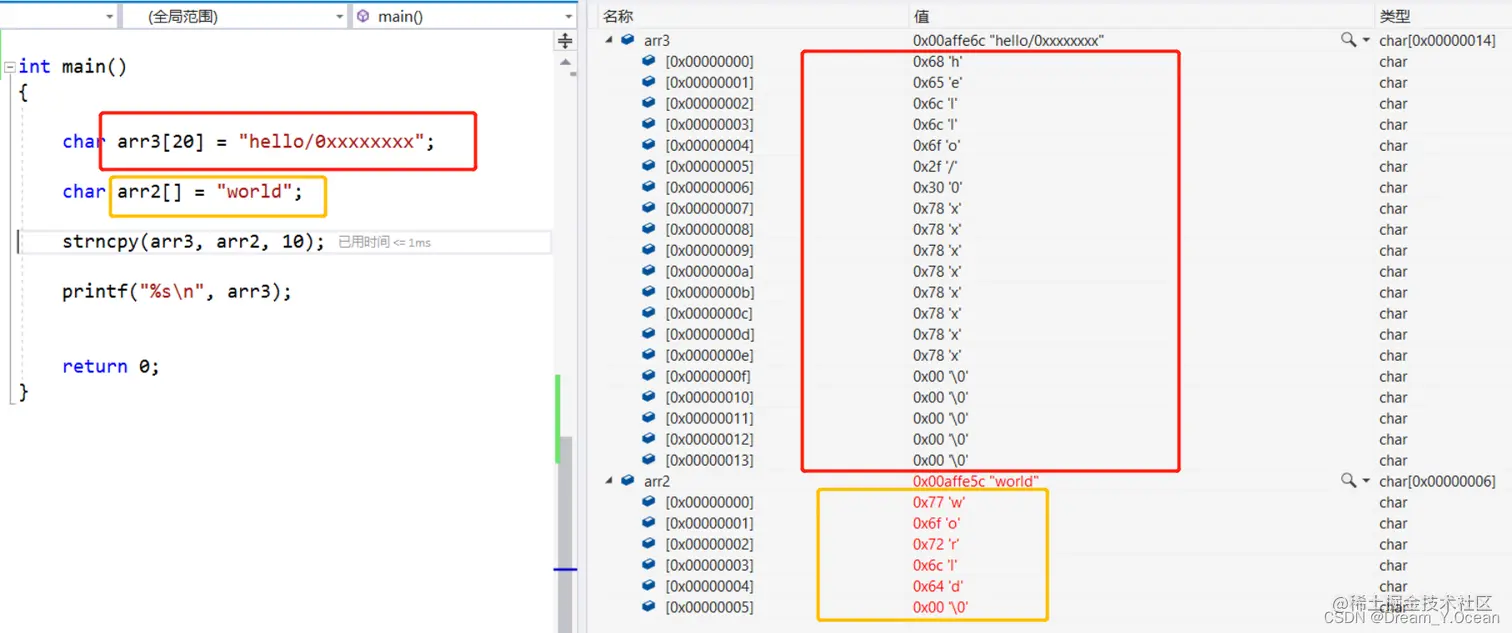
Task: Click the cube icon beside main() dropdown
Action: click(x=363, y=16)
